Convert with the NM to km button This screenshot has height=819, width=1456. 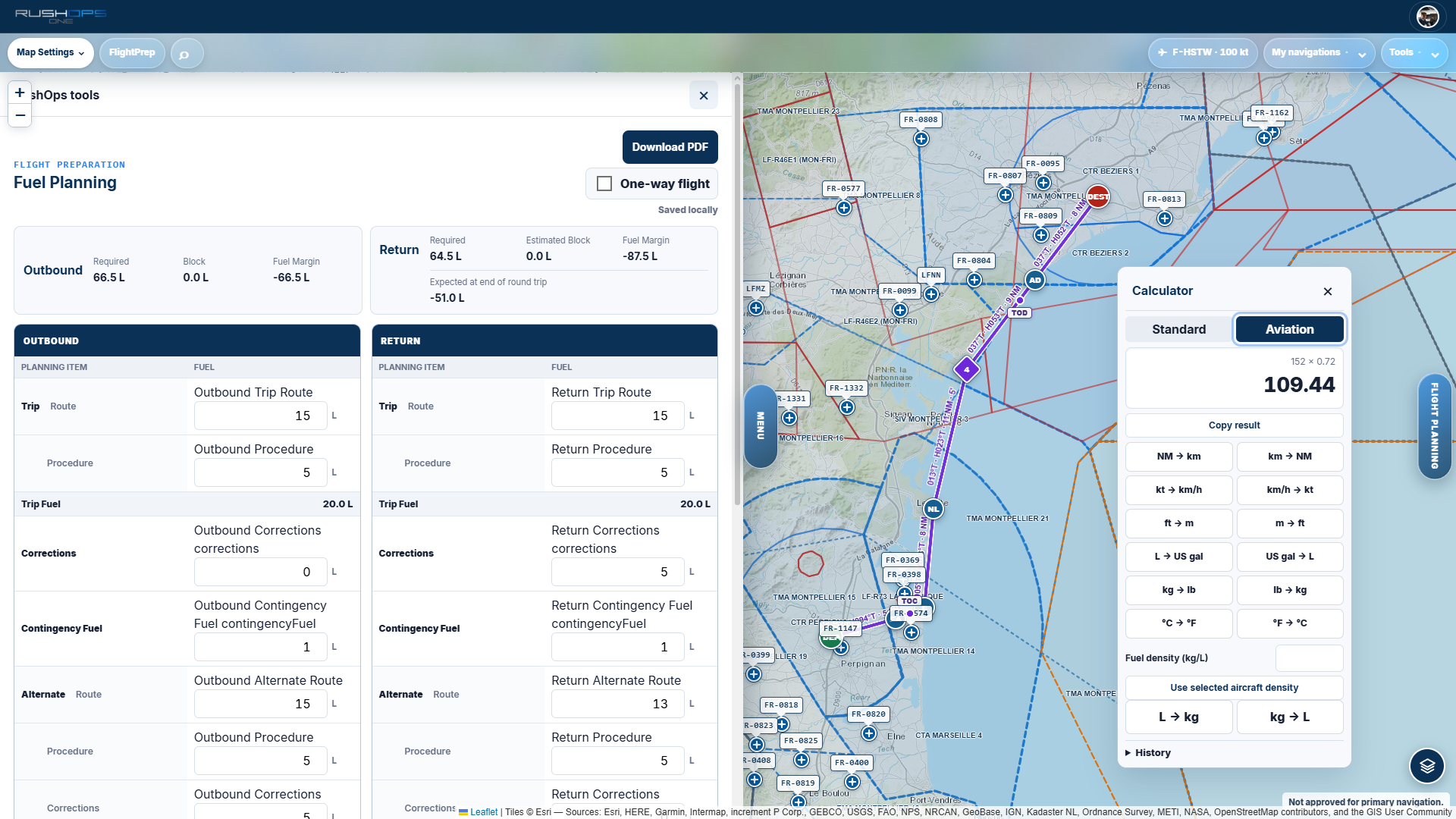[1178, 457]
